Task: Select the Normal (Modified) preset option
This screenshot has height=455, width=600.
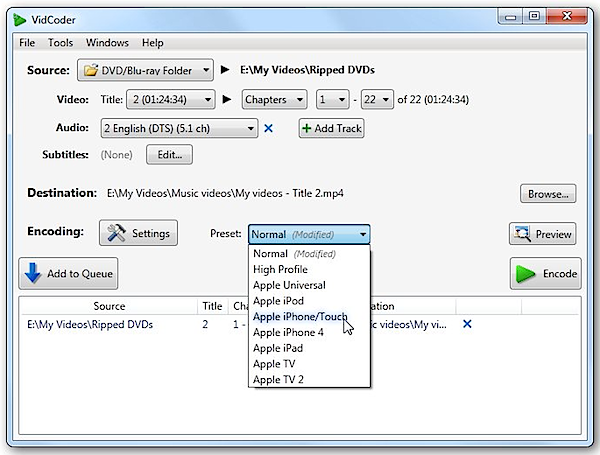Action: tap(309, 254)
